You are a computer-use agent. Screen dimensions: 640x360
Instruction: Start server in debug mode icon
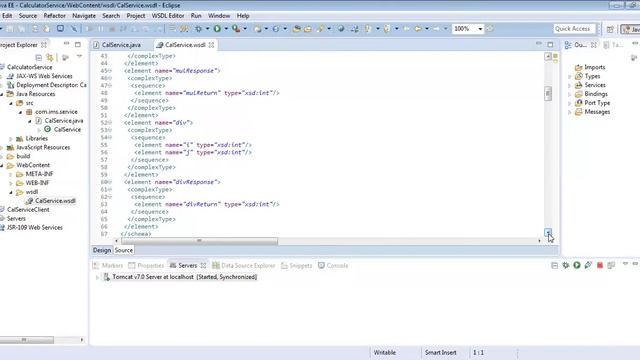[x=565, y=265]
